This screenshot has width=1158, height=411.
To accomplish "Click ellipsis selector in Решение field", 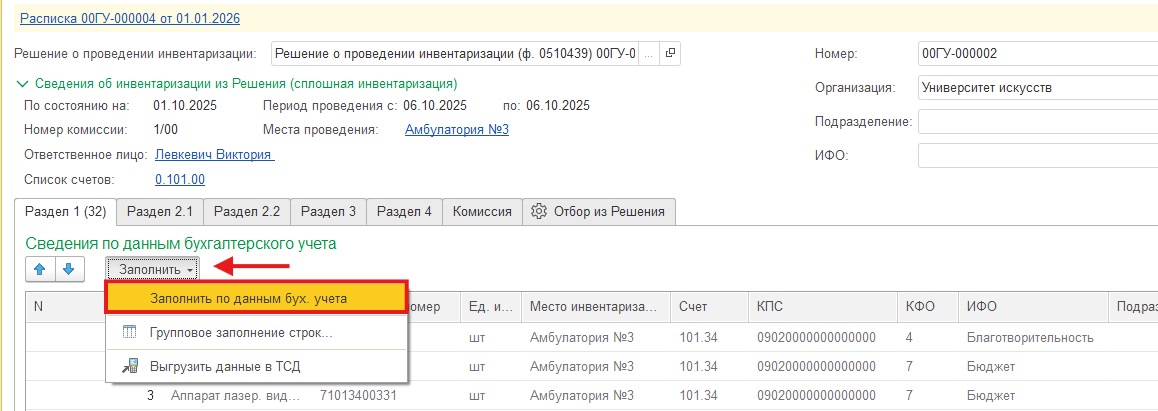I will 649,53.
